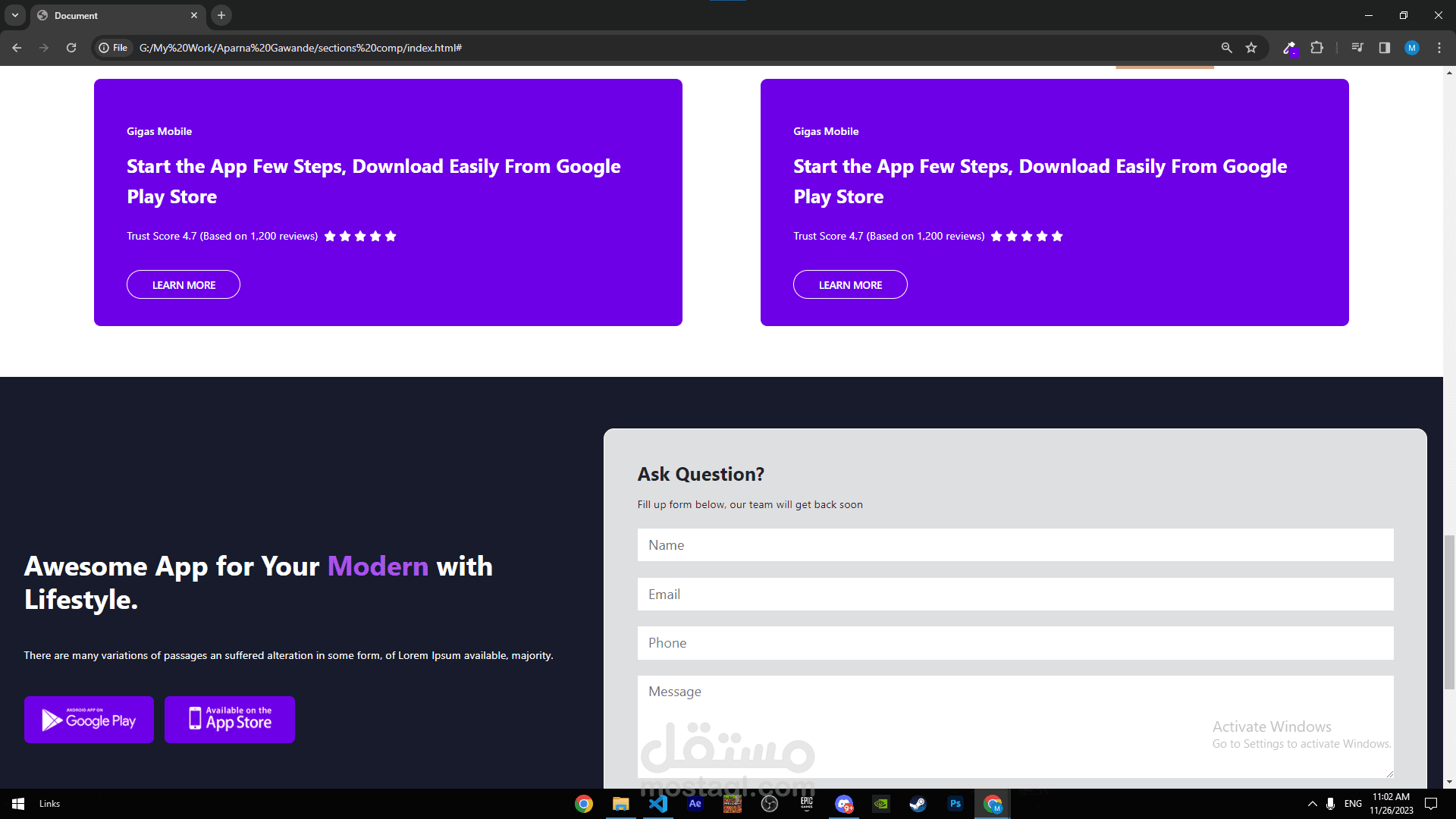Expand the tab search chevron
Screen dimensions: 1456x819
[14, 15]
